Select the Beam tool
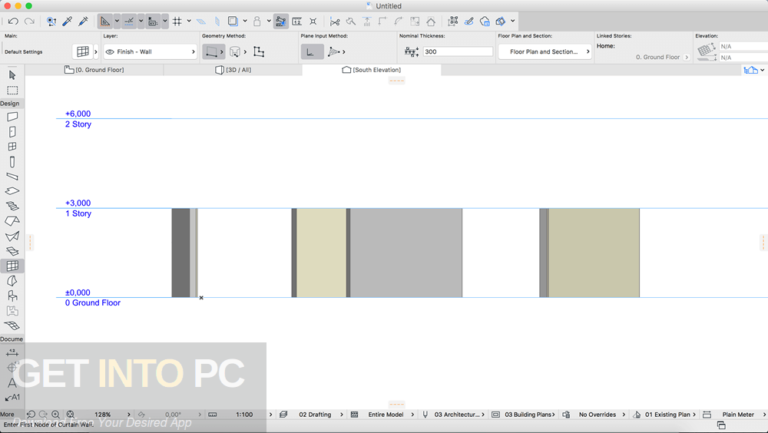 tap(12, 176)
